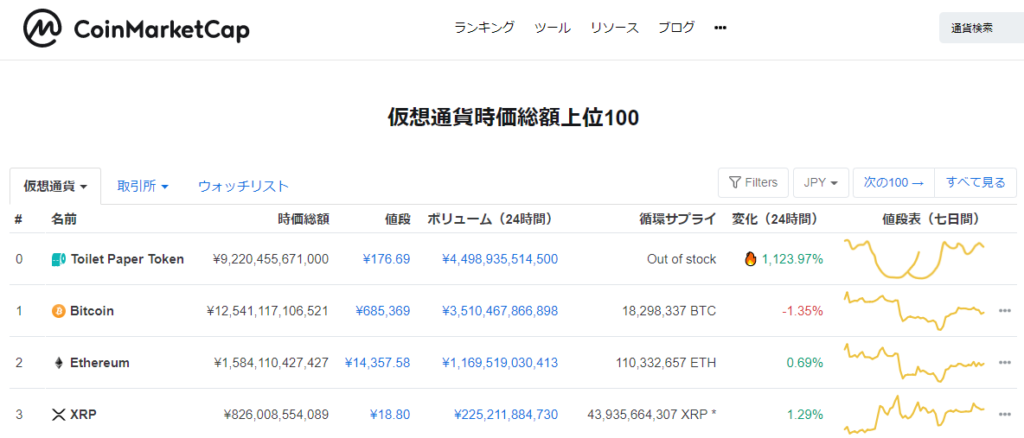
Task: Open the Toilet Paper Token seven-day chart
Action: click(915, 259)
